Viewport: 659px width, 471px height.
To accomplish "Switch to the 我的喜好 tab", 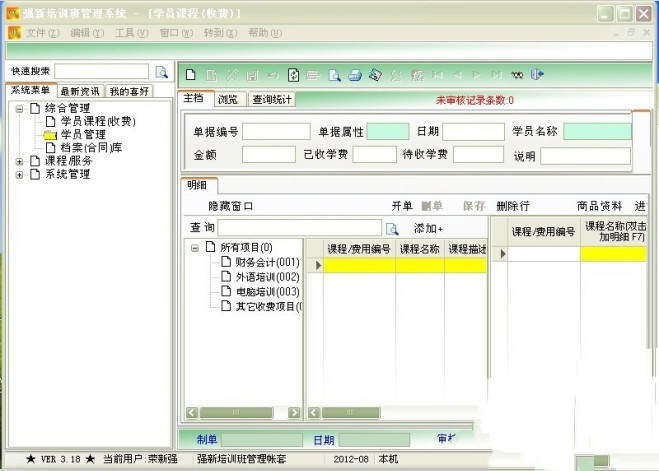I will 129,91.
